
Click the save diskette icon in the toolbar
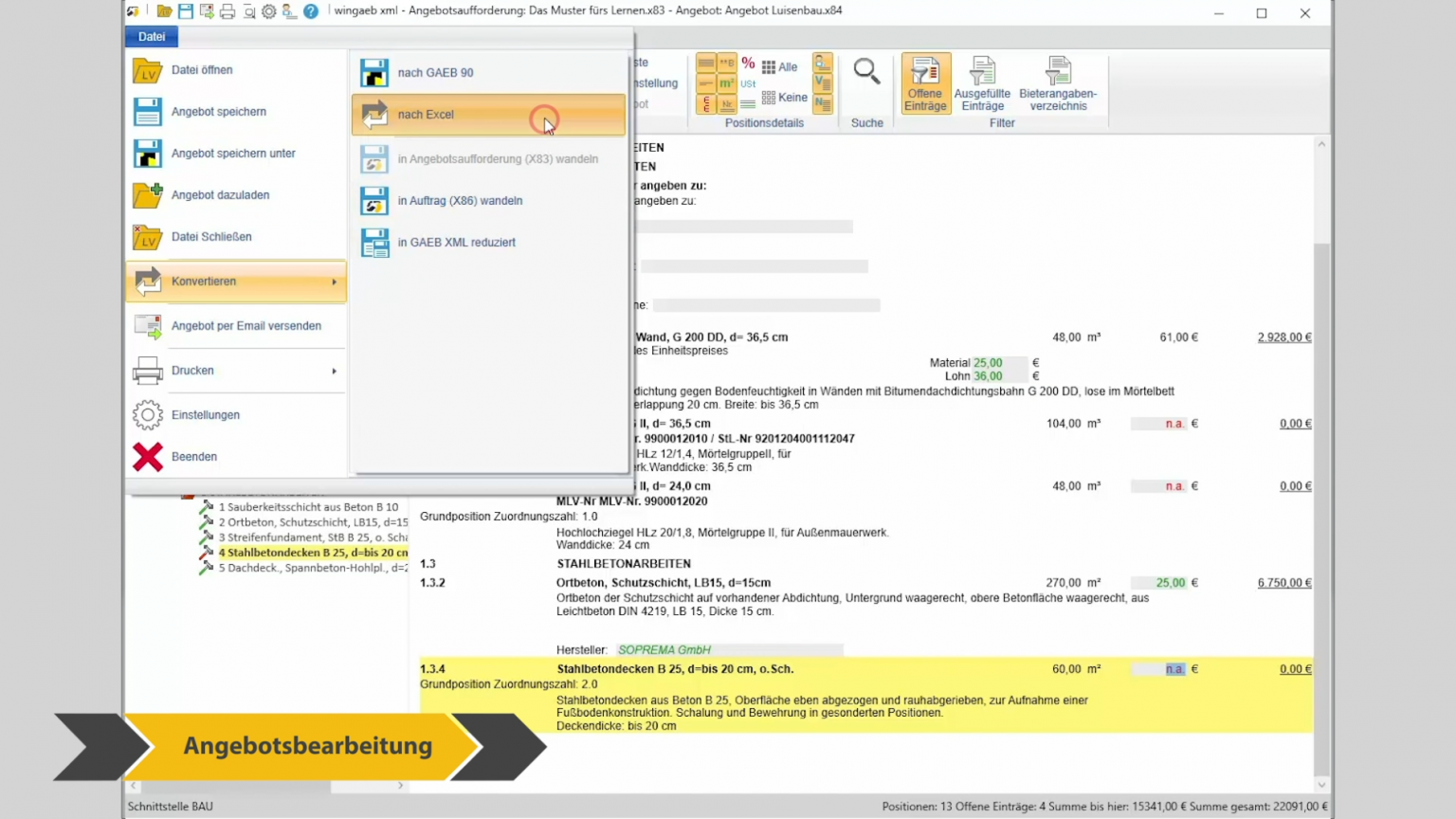point(185,10)
